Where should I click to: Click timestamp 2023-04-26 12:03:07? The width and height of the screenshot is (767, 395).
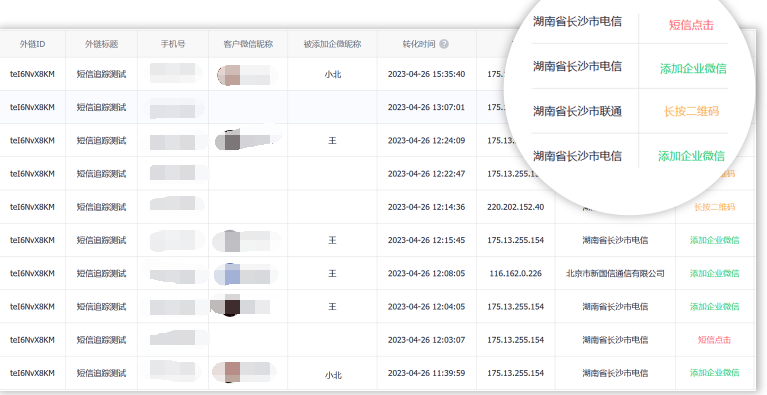(426, 340)
